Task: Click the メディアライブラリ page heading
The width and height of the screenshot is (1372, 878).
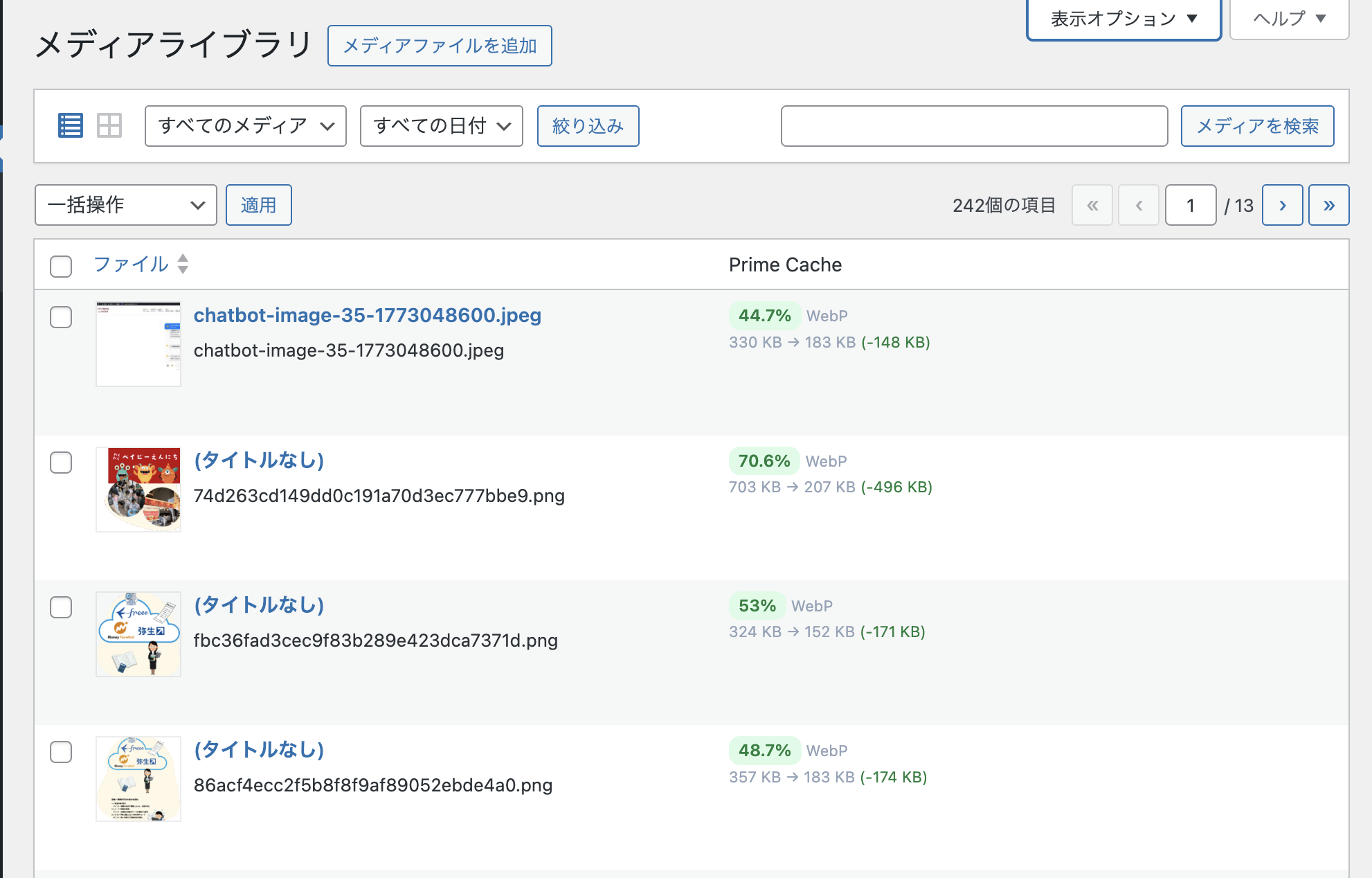Action: click(x=173, y=45)
